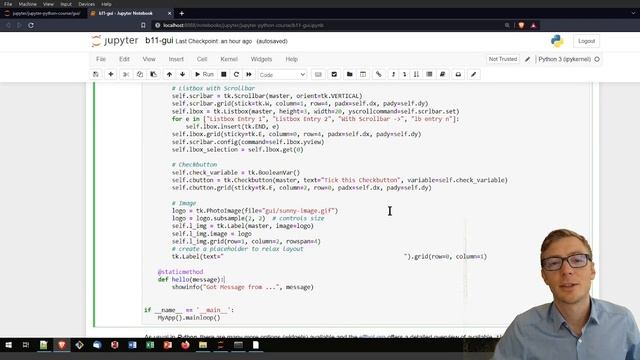Move the selected cell down with arrow icon

(x=182, y=74)
